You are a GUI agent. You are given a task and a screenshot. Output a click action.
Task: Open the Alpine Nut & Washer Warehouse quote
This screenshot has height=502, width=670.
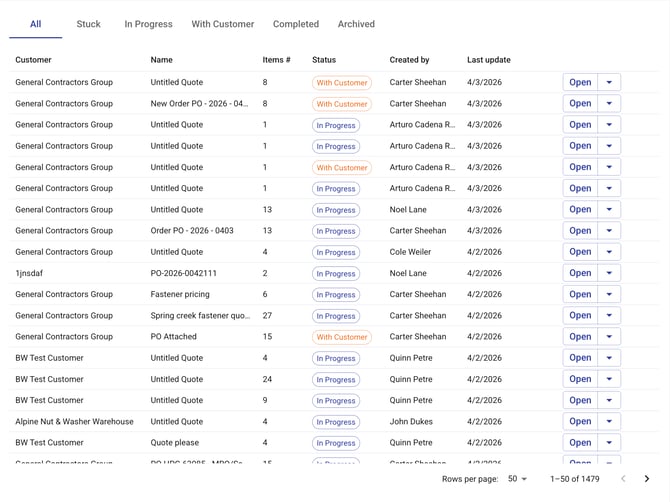[x=580, y=421]
